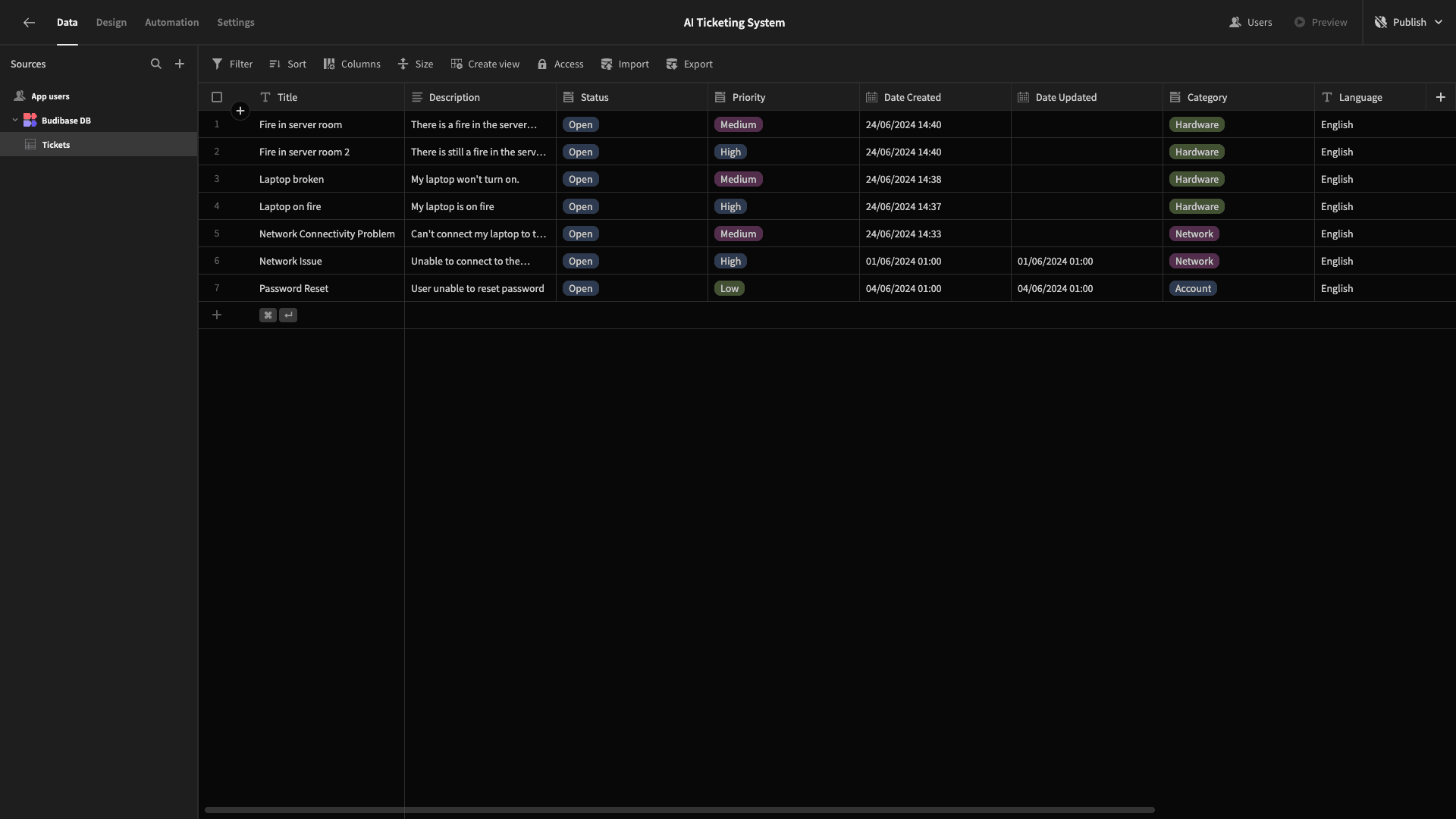Click the back arrow icon

tap(29, 23)
